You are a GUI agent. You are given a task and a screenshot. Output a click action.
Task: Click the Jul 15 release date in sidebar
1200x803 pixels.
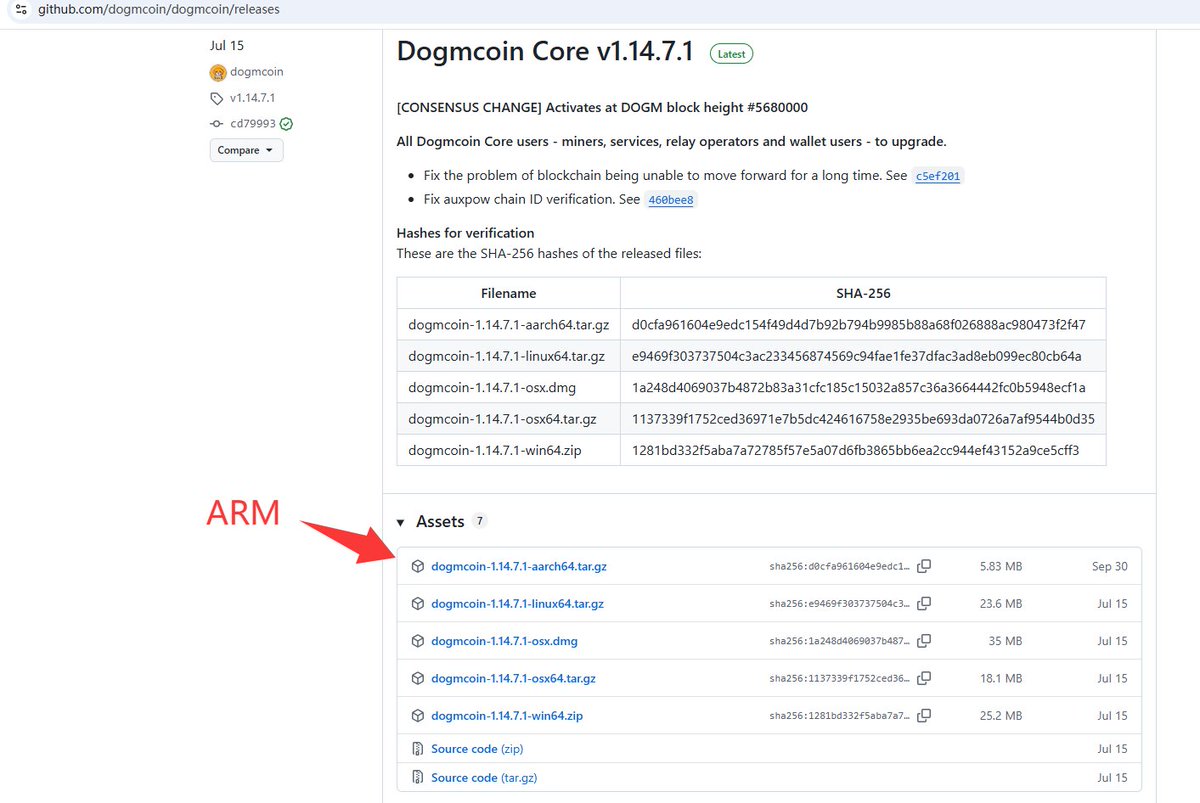pos(227,45)
